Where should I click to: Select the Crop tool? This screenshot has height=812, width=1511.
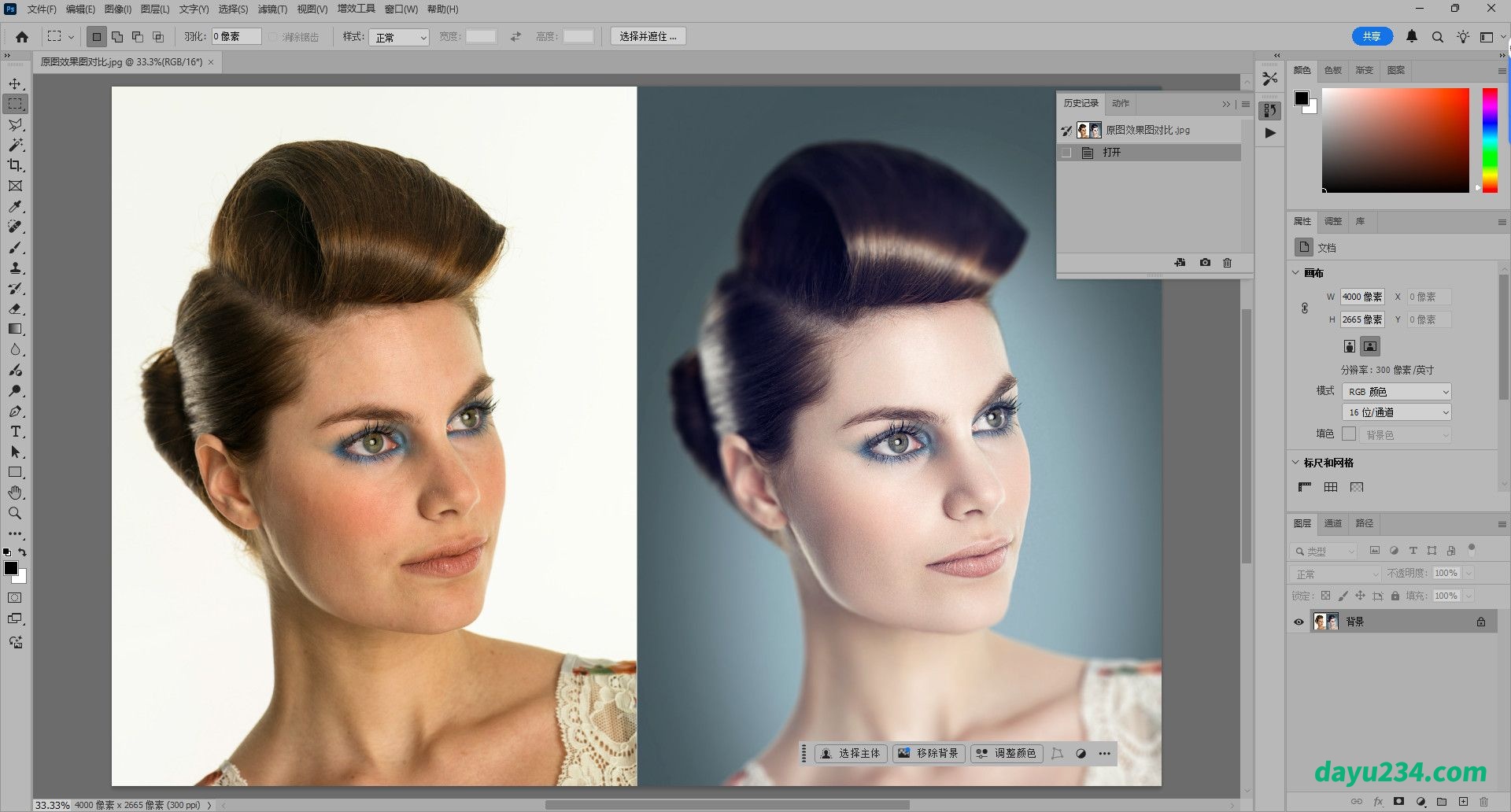[15, 165]
